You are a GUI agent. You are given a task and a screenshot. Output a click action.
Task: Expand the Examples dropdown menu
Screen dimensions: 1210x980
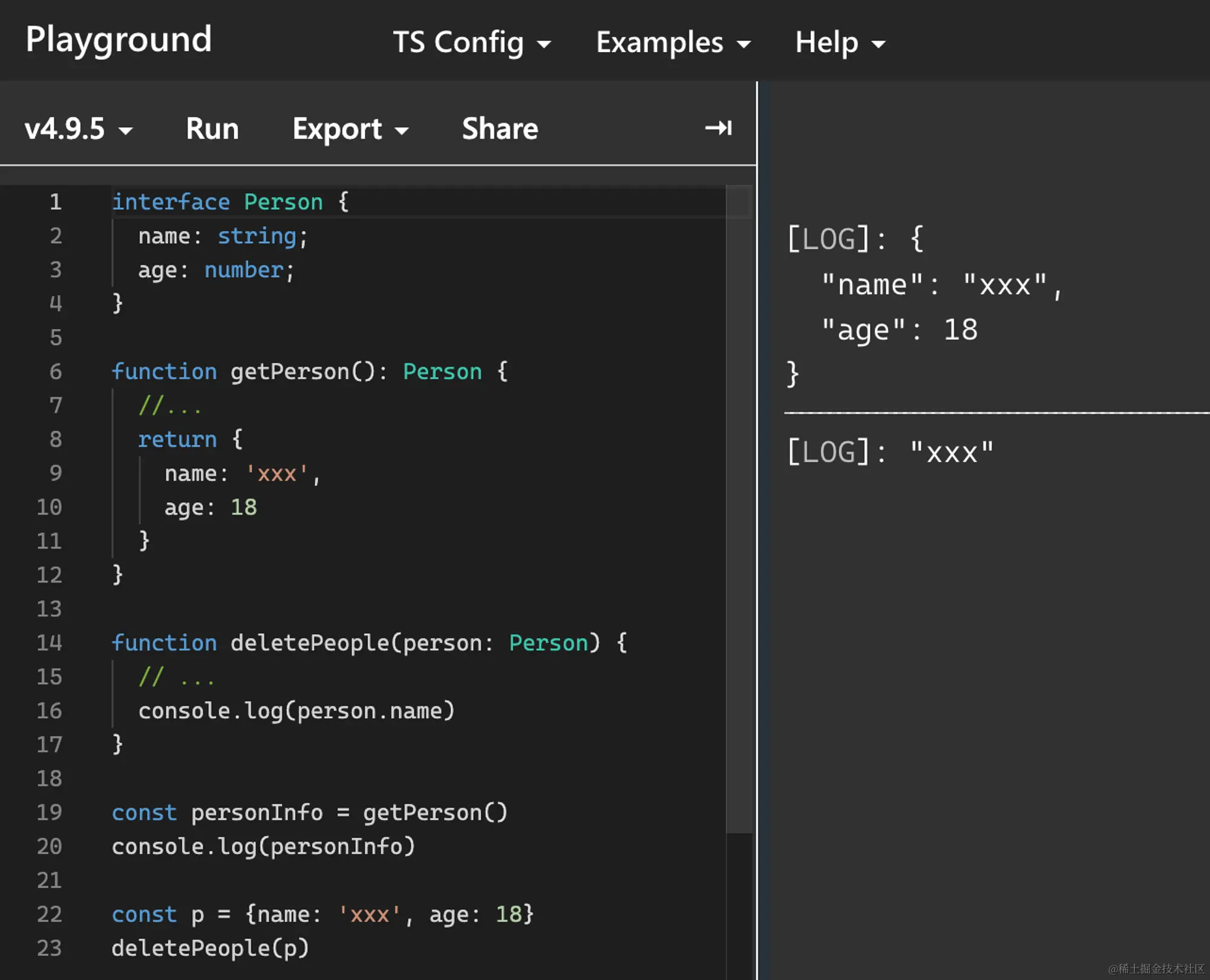(x=673, y=42)
